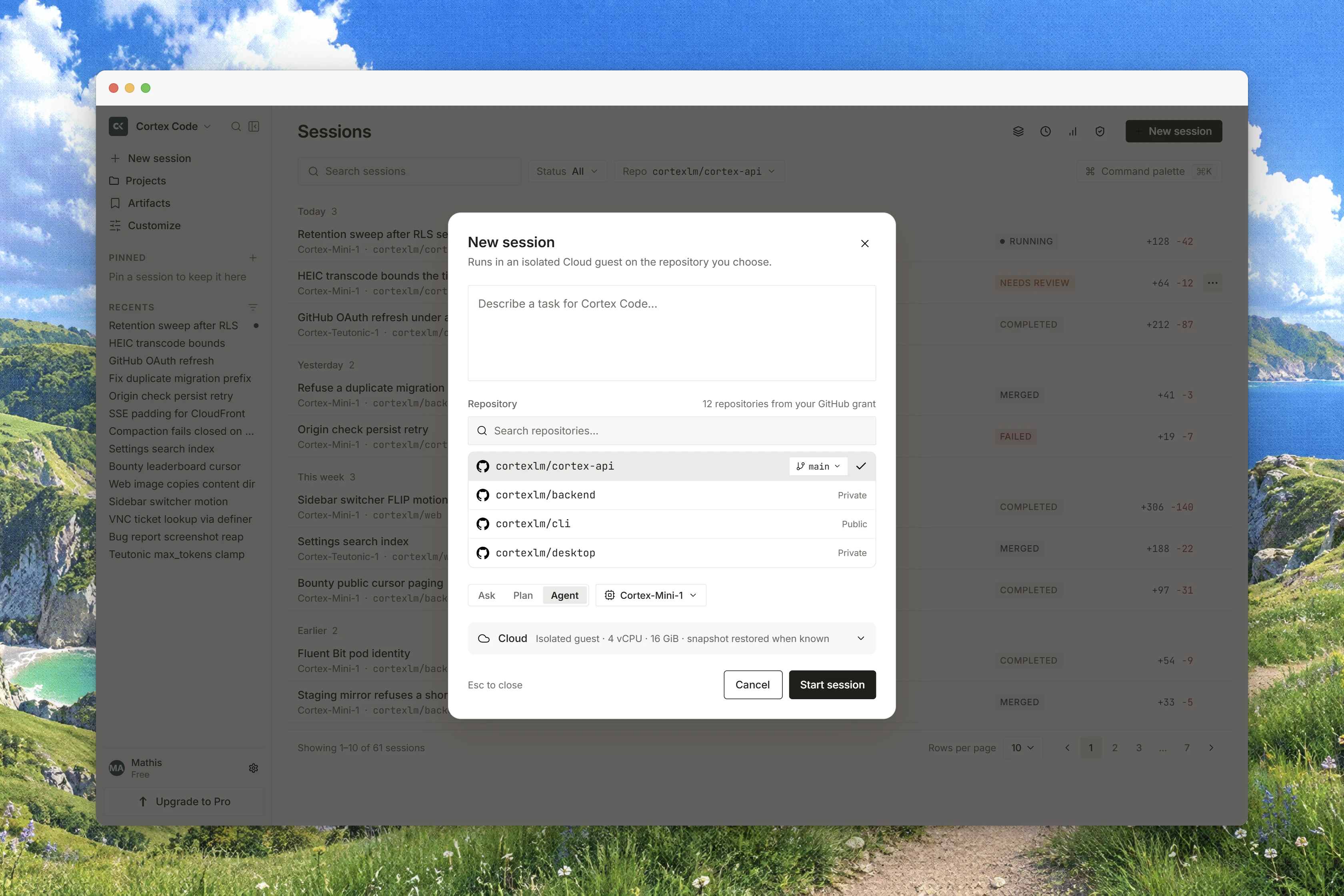Viewport: 1344px width, 896px height.
Task: Click the GitHub icon for cortexlm/desktop
Action: tap(483, 553)
